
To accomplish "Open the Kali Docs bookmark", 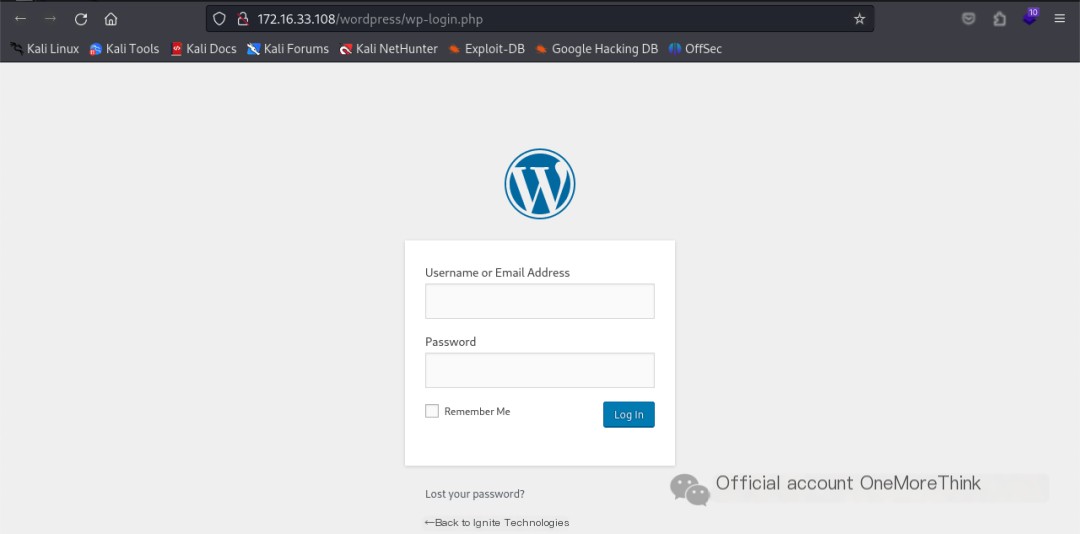I will point(203,49).
